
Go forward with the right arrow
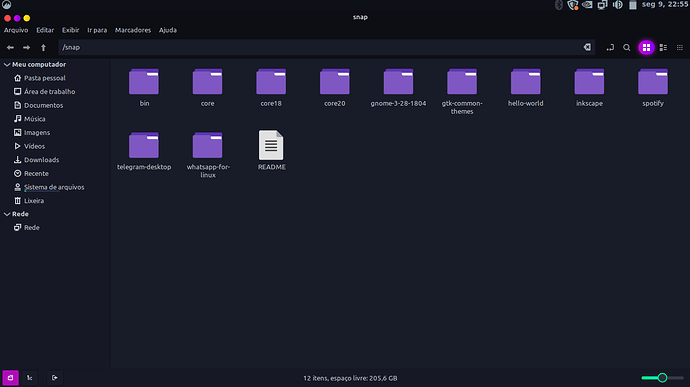click(x=26, y=48)
